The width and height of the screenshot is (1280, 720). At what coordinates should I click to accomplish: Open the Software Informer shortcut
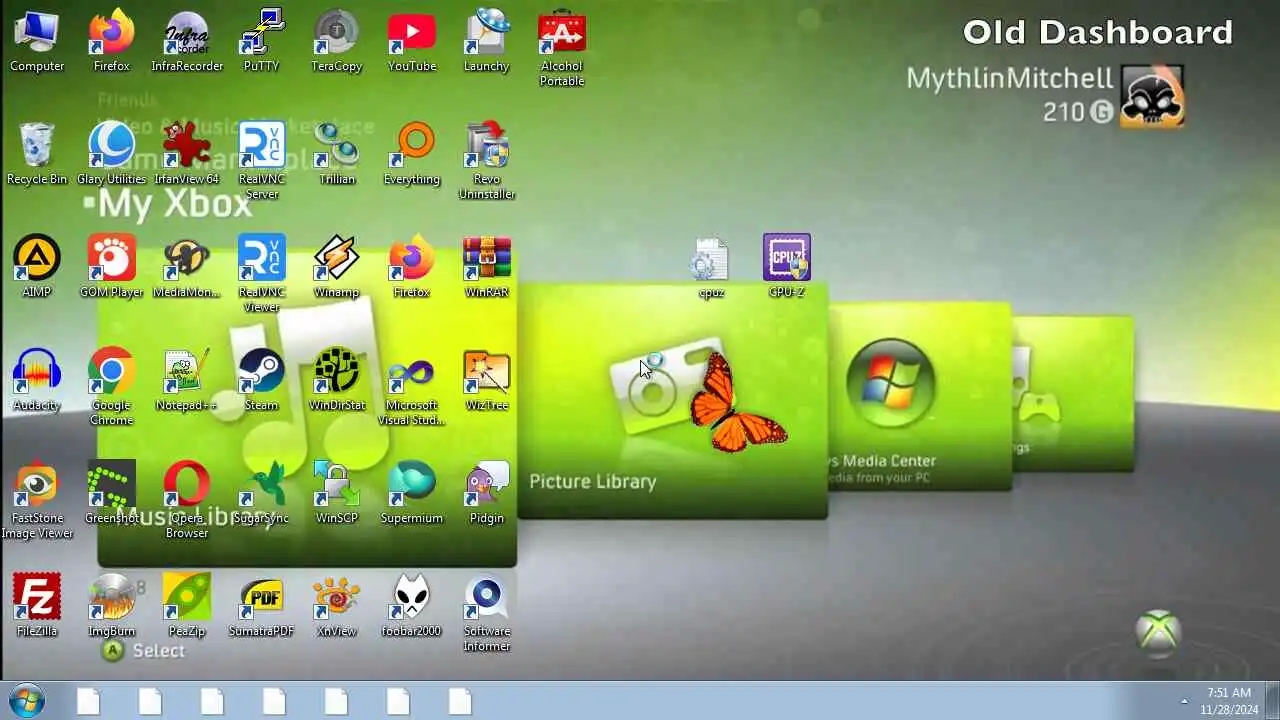(x=487, y=614)
